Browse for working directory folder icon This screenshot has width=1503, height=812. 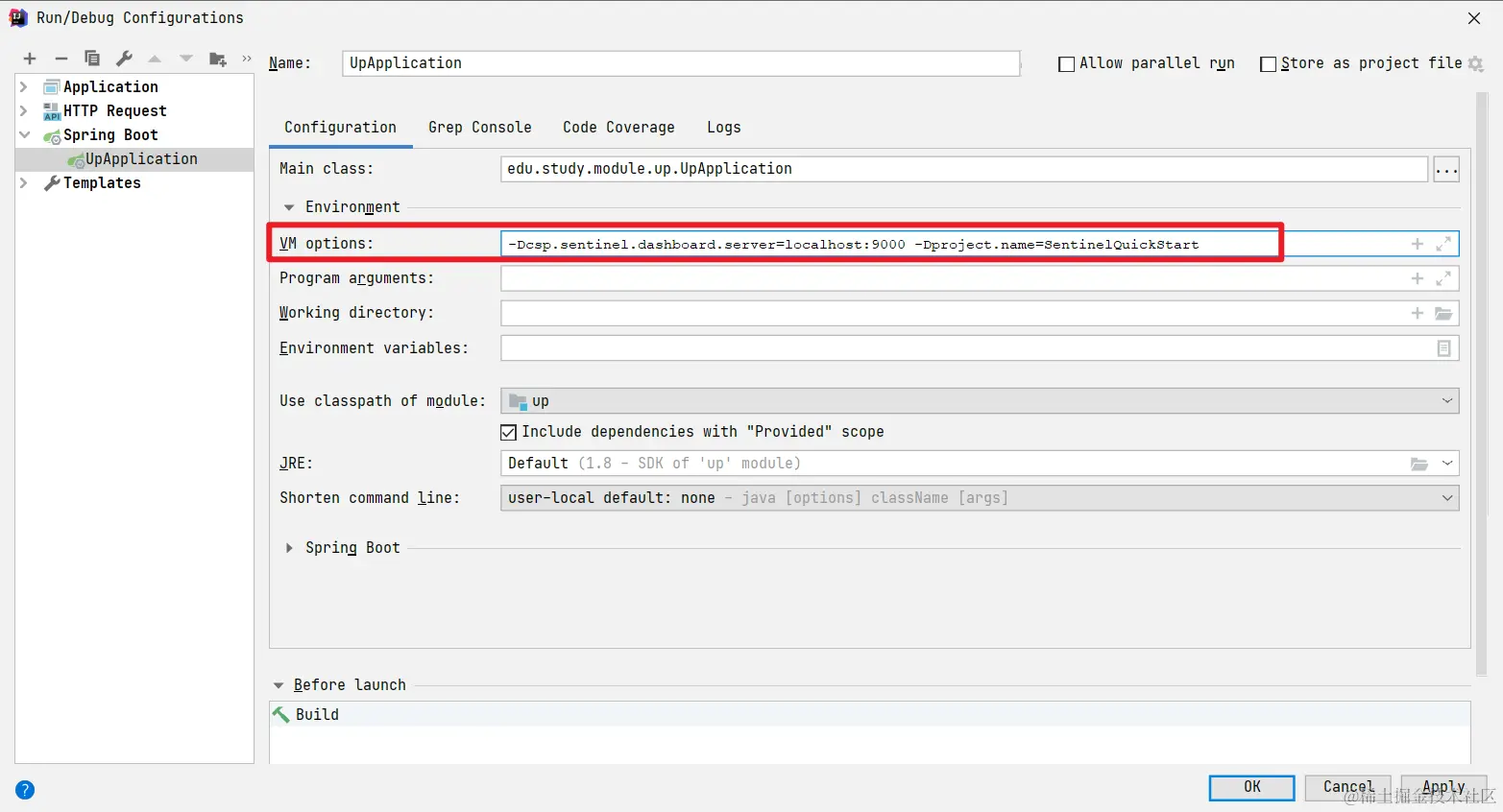click(x=1443, y=313)
